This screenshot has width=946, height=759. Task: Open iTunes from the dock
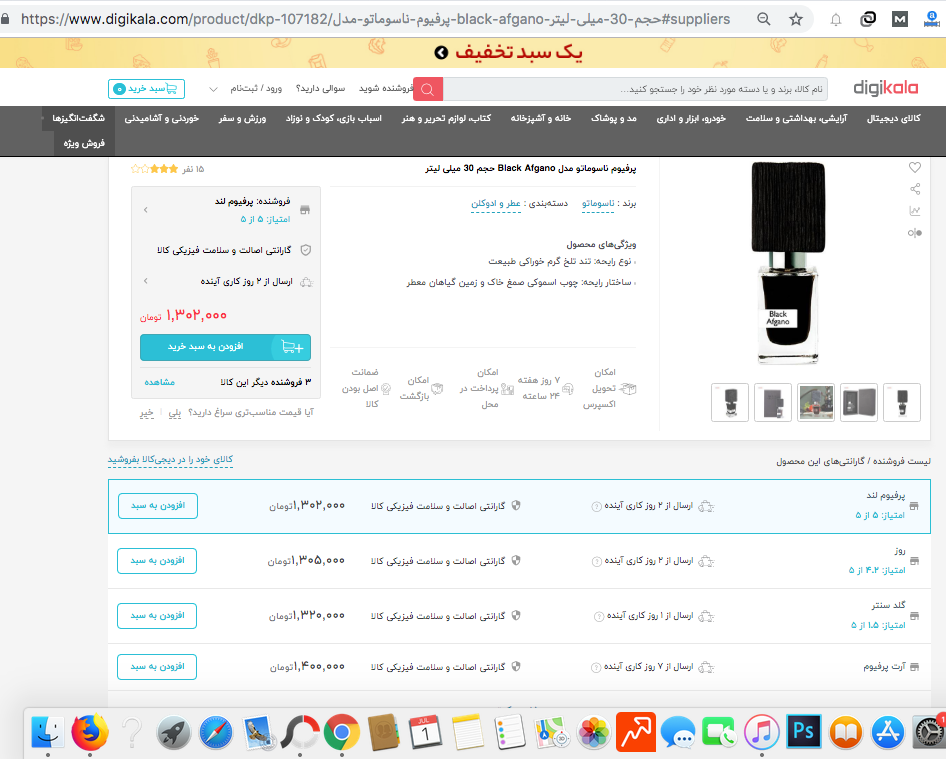click(761, 732)
